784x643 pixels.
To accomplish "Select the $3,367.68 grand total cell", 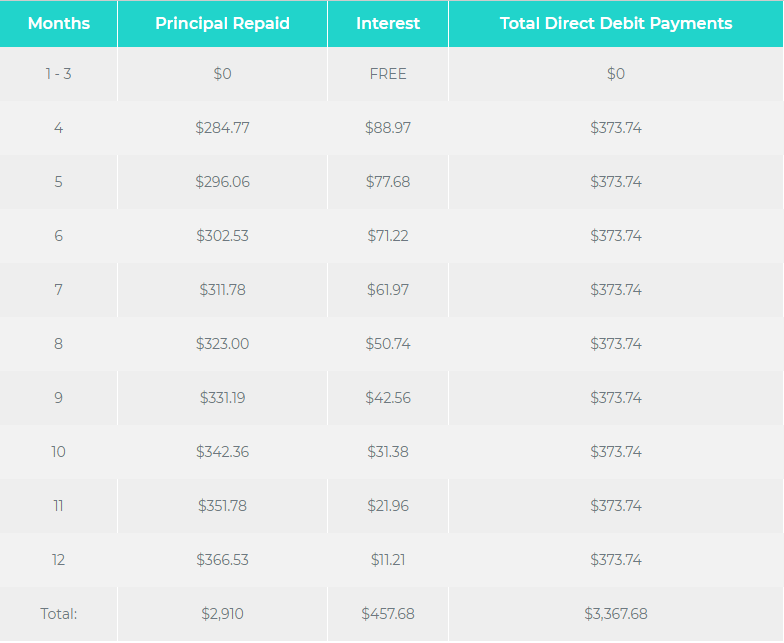I will [616, 614].
